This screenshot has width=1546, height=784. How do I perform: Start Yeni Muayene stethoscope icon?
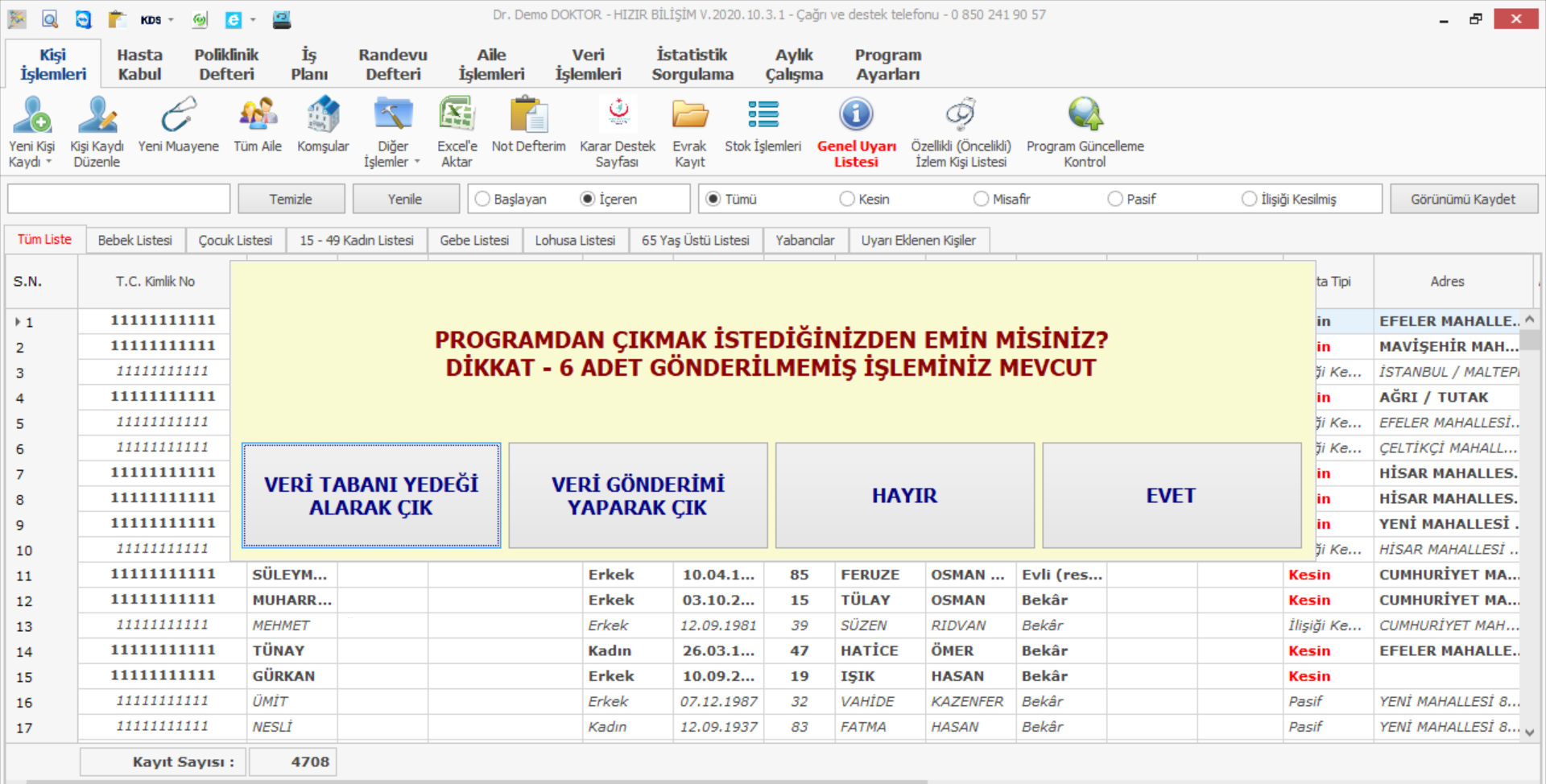pyautogui.click(x=179, y=114)
